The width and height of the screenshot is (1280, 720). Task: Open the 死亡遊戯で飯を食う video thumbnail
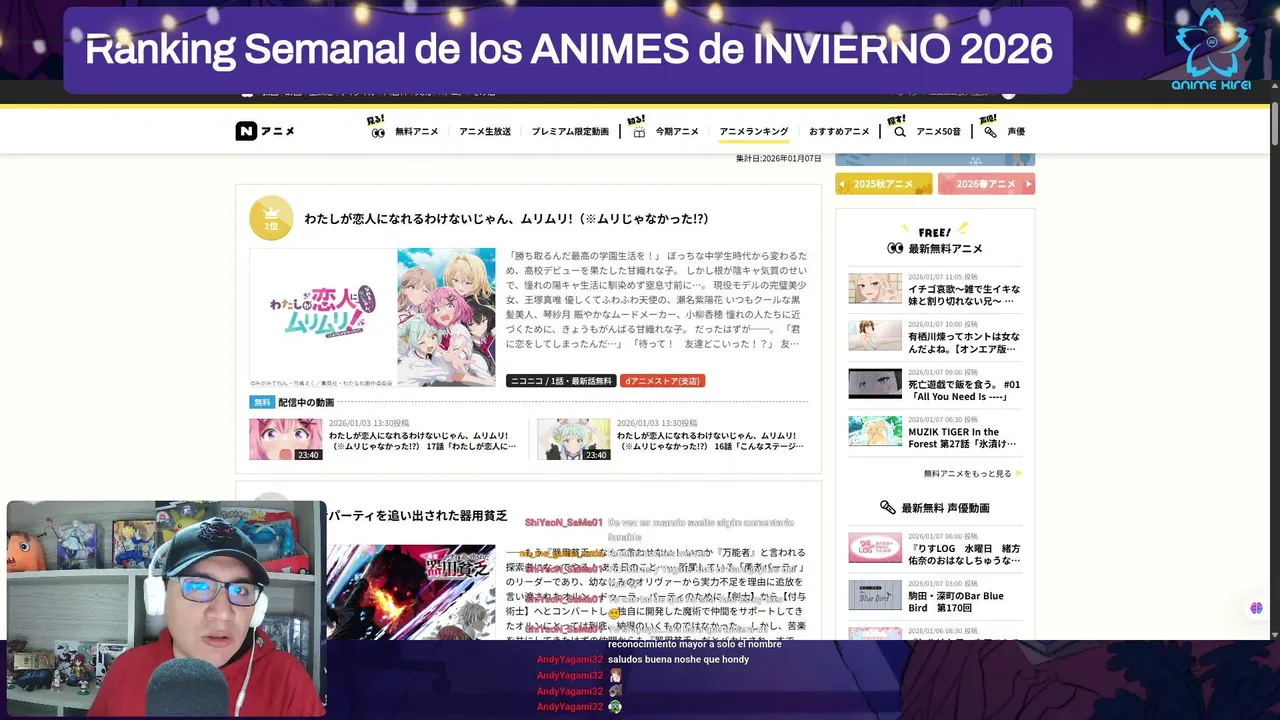875,384
